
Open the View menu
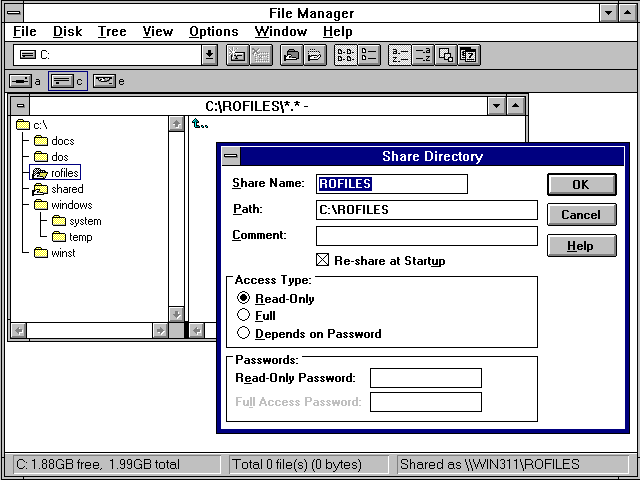(x=158, y=31)
